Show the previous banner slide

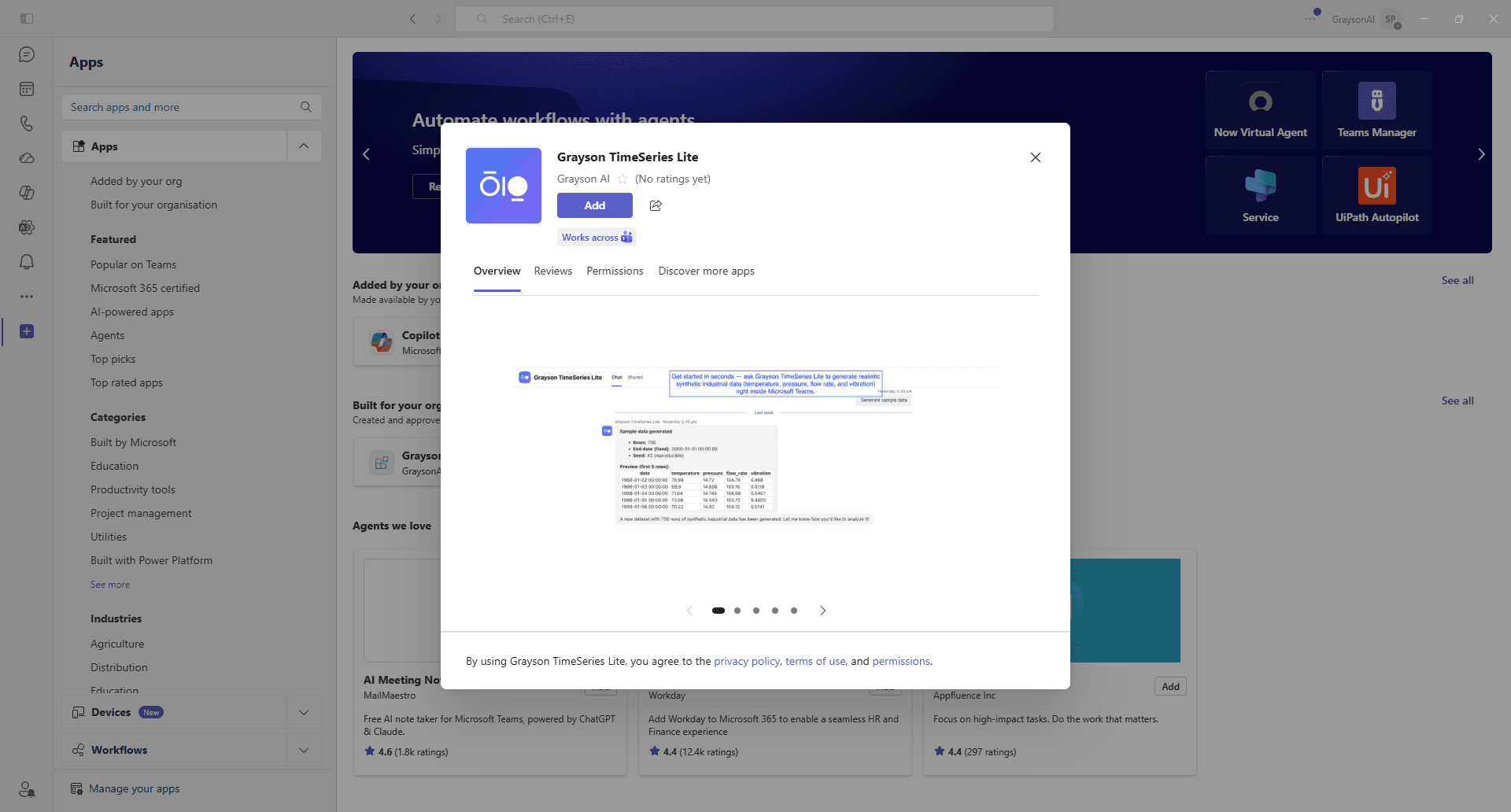pos(366,154)
